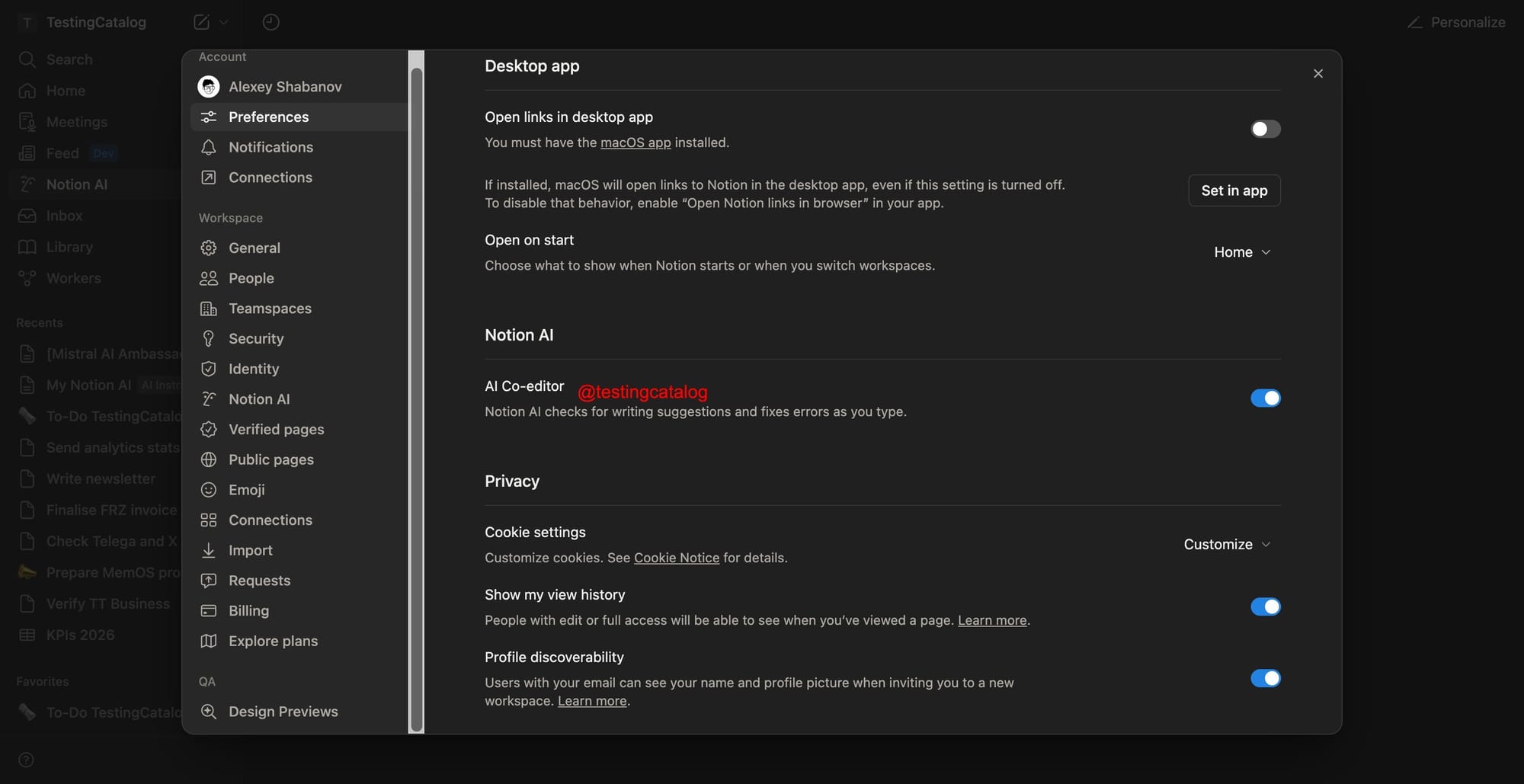Screen dimensions: 1524x784
Task: Open Security settings key icon
Action: pyautogui.click(x=208, y=338)
